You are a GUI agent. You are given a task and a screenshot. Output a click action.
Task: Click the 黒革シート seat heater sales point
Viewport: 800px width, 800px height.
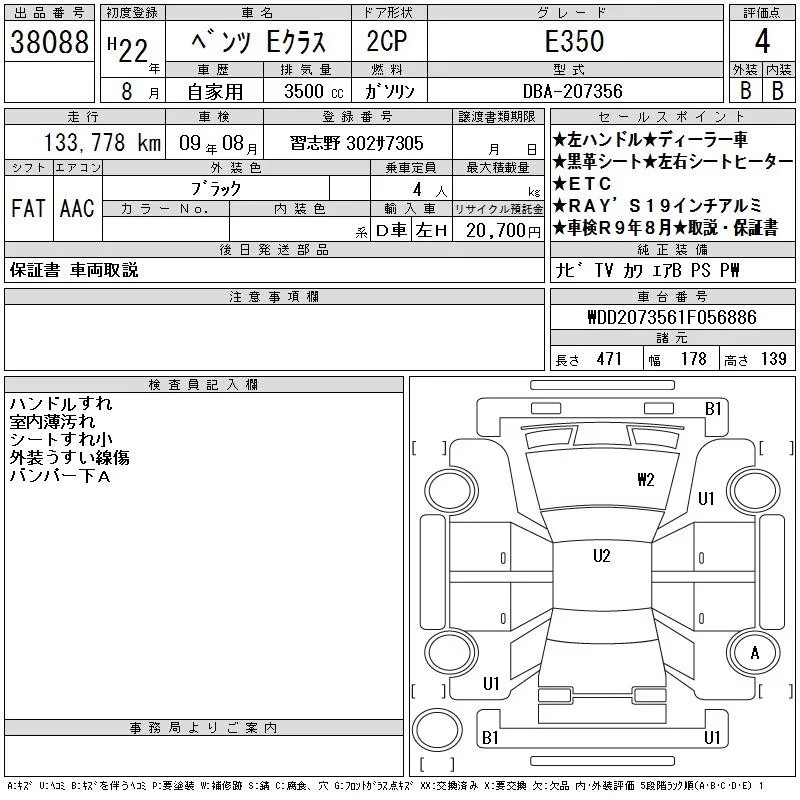[x=673, y=162]
